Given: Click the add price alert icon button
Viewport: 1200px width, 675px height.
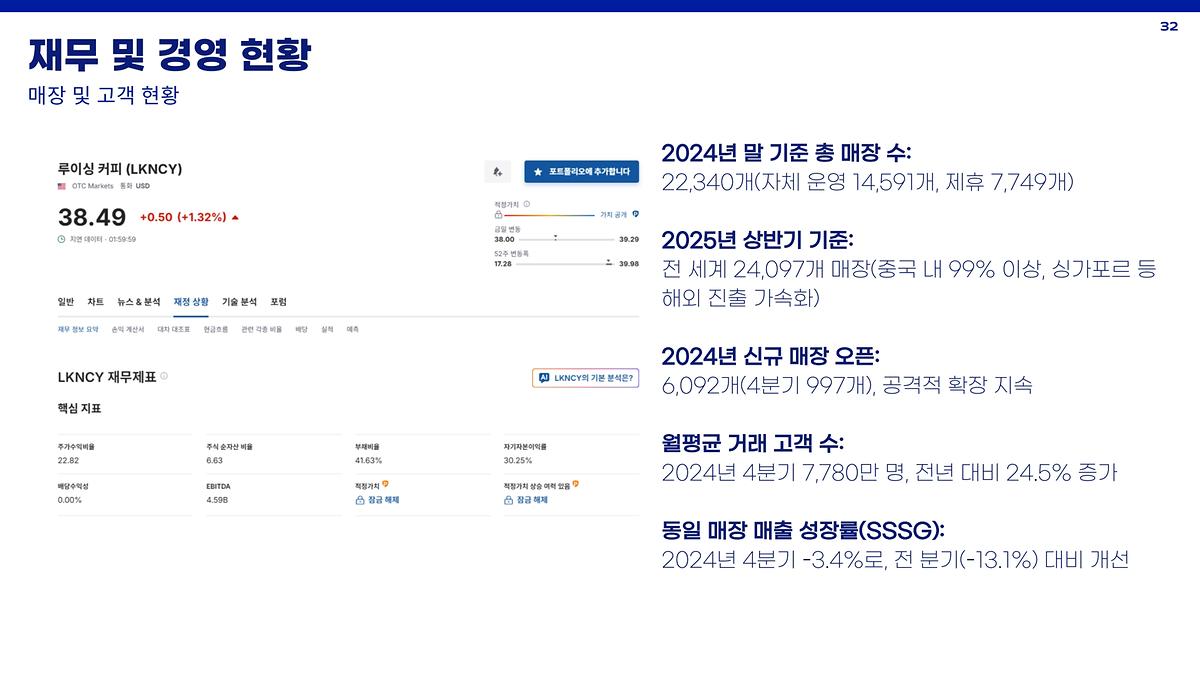Looking at the screenshot, I should click(x=497, y=172).
